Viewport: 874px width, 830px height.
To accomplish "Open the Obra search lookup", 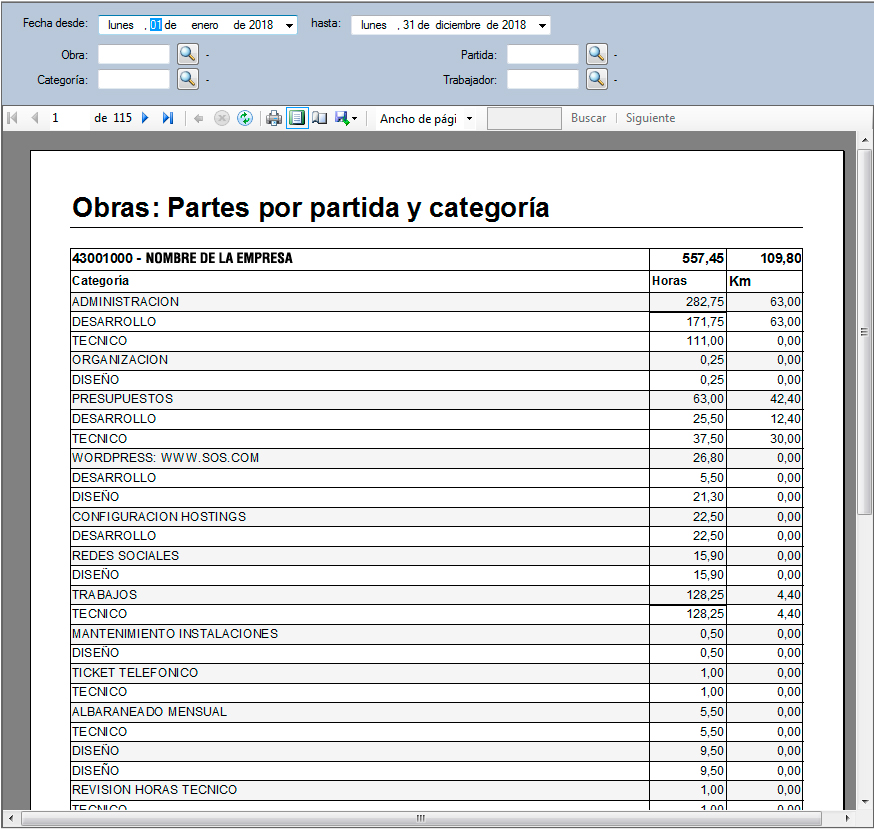I will click(188, 54).
